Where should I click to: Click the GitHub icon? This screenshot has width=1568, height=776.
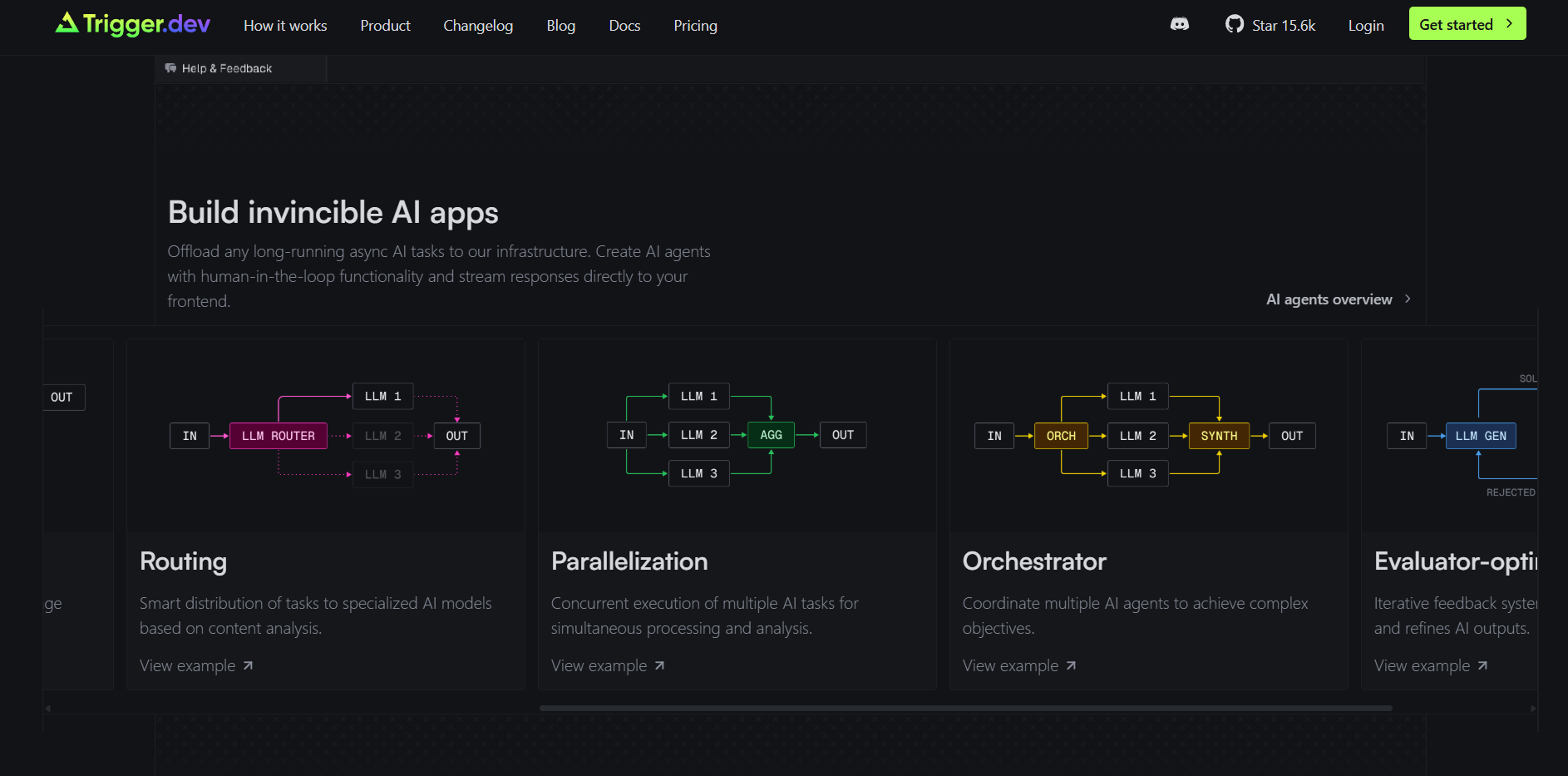pos(1235,24)
